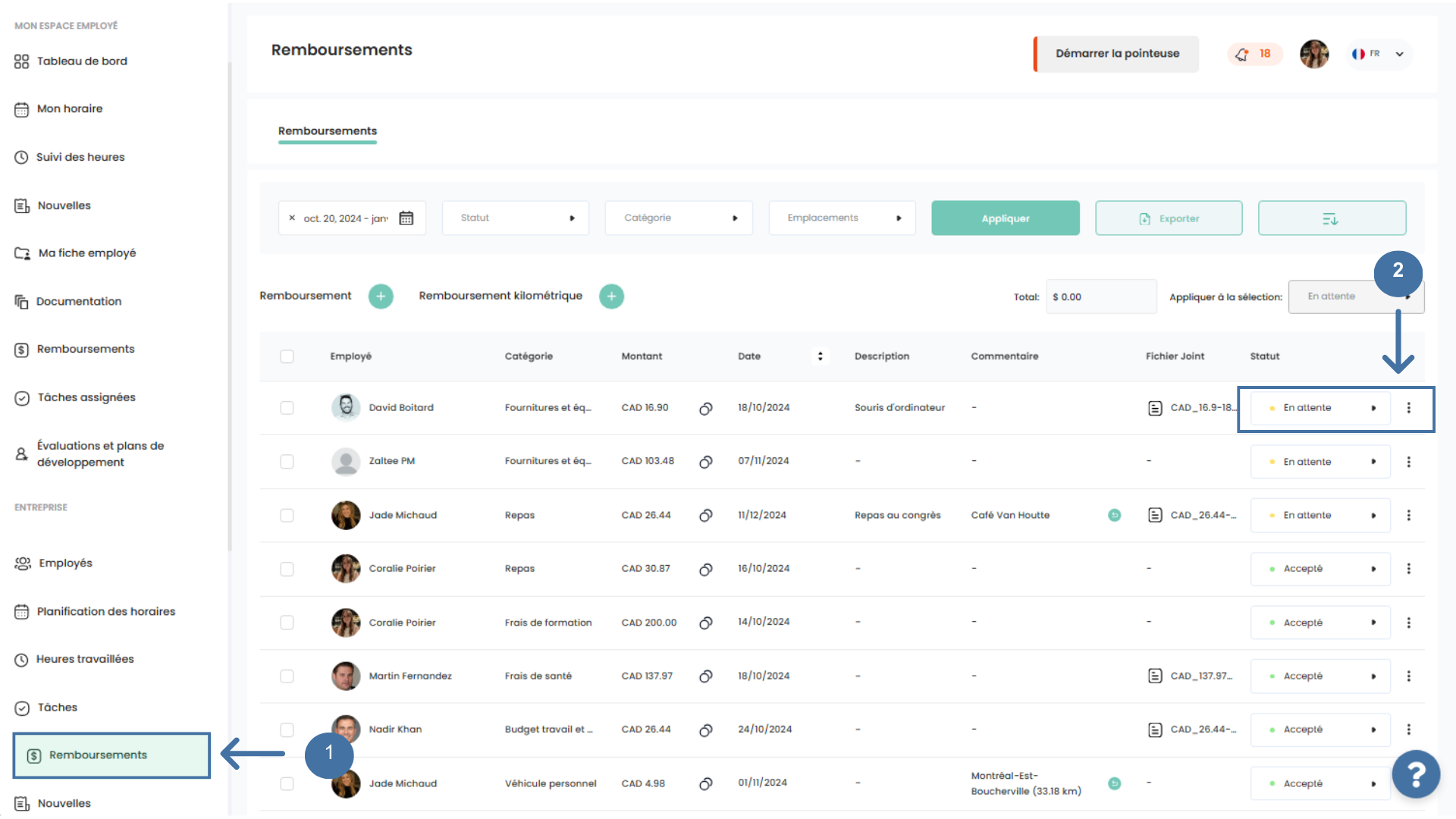Open the Catégorie filter dropdown

point(679,218)
